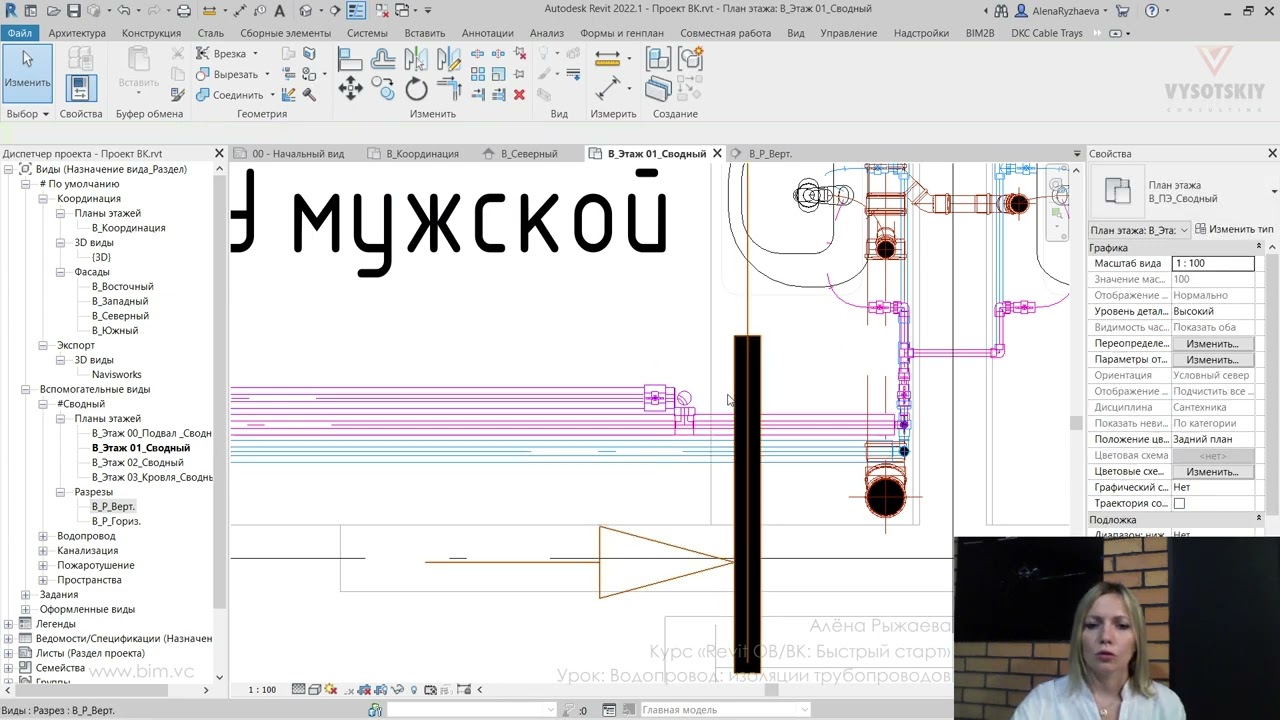Select the Изменить (Modify) arrow tool
The height and width of the screenshot is (720, 1280).
click(27, 73)
